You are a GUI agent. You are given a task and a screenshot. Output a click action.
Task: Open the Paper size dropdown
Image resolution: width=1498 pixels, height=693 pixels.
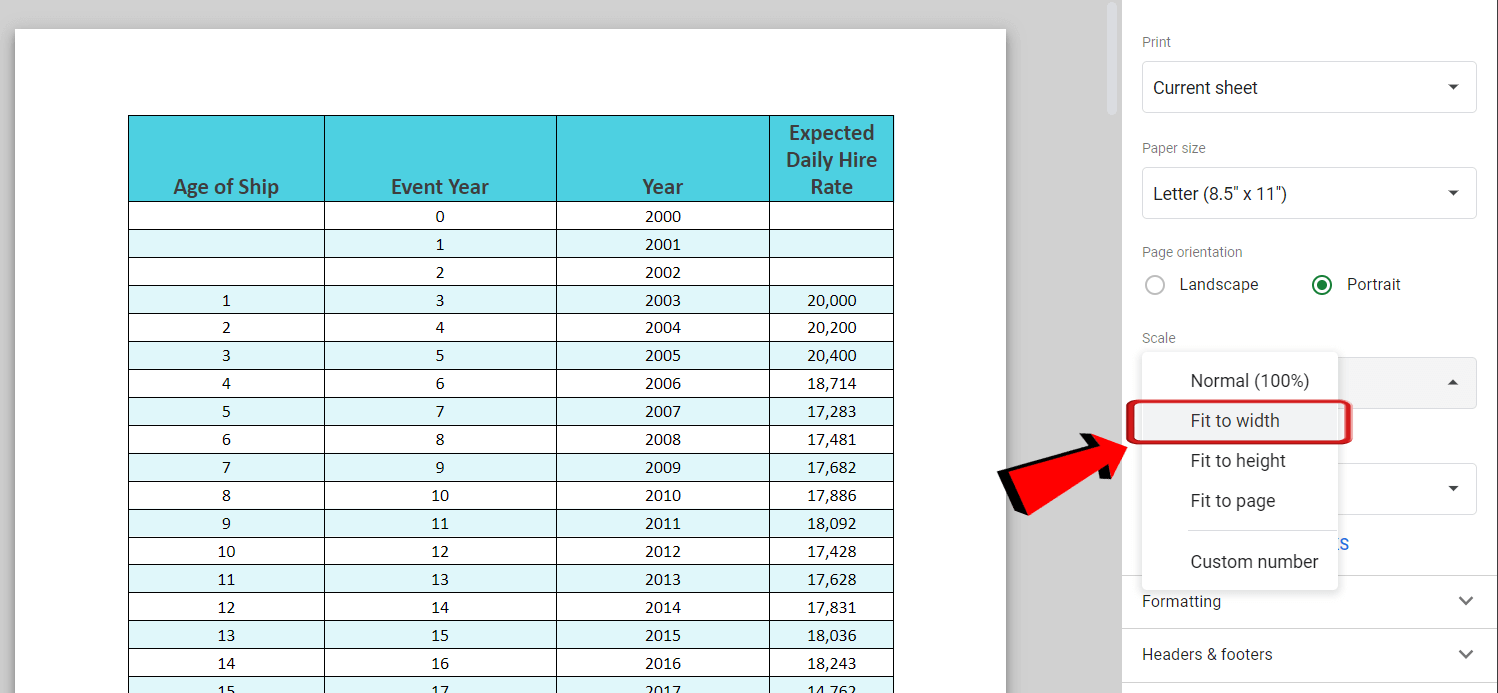1309,193
